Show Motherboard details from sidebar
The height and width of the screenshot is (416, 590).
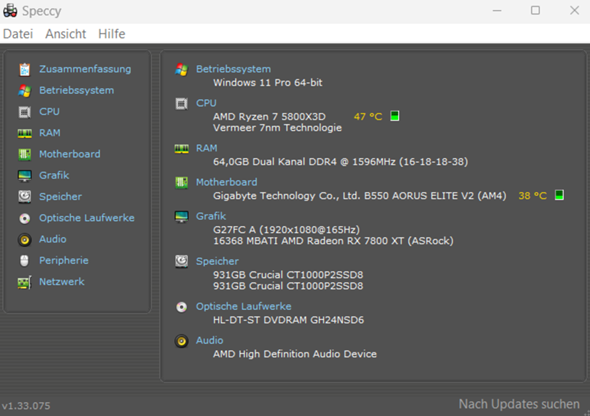pos(70,154)
